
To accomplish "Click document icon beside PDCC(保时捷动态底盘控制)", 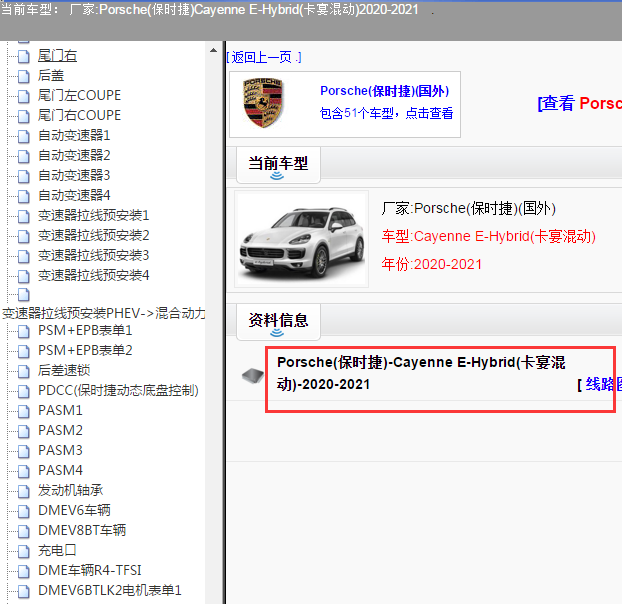I will point(24,391).
